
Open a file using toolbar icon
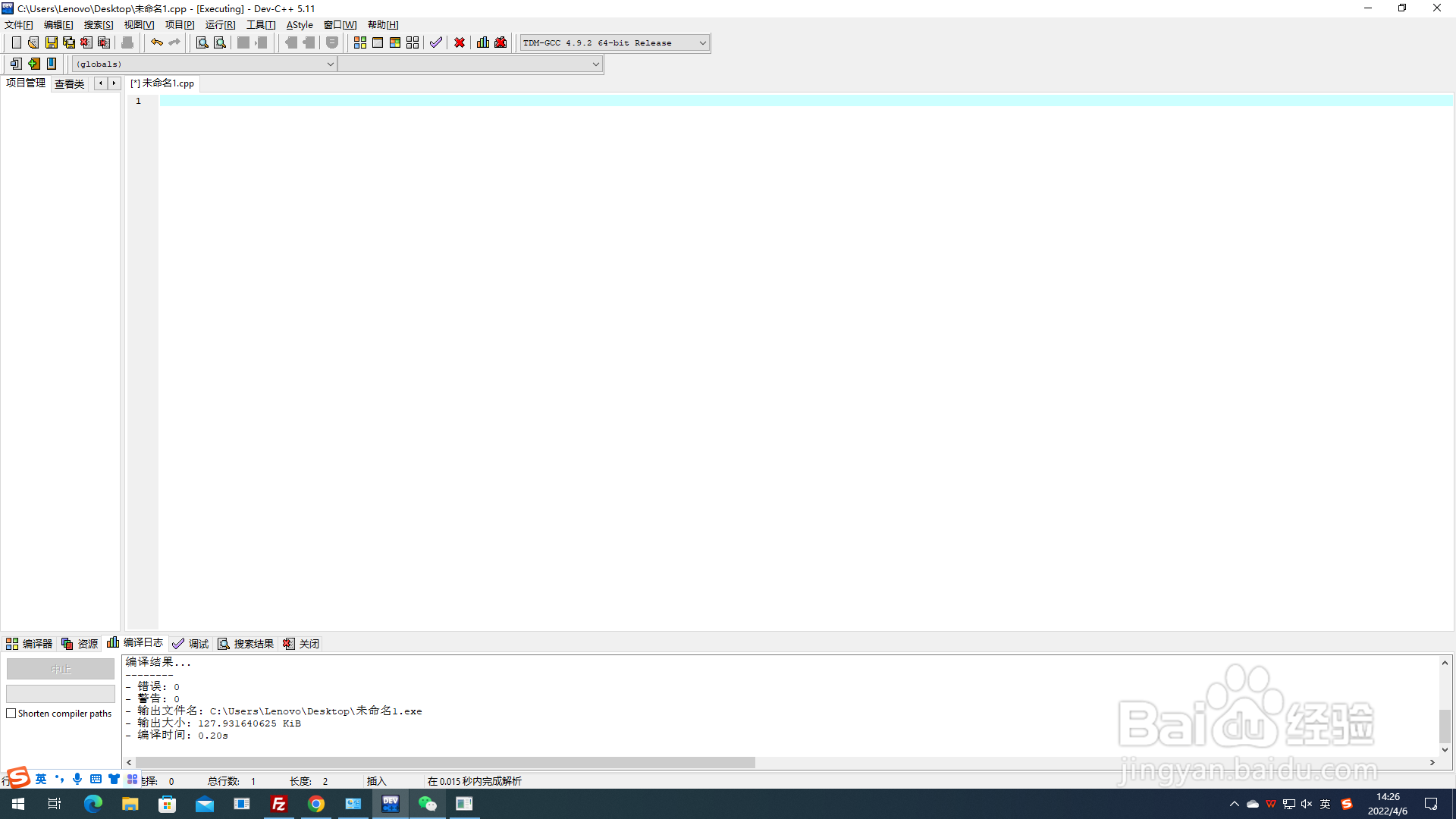click(x=33, y=42)
